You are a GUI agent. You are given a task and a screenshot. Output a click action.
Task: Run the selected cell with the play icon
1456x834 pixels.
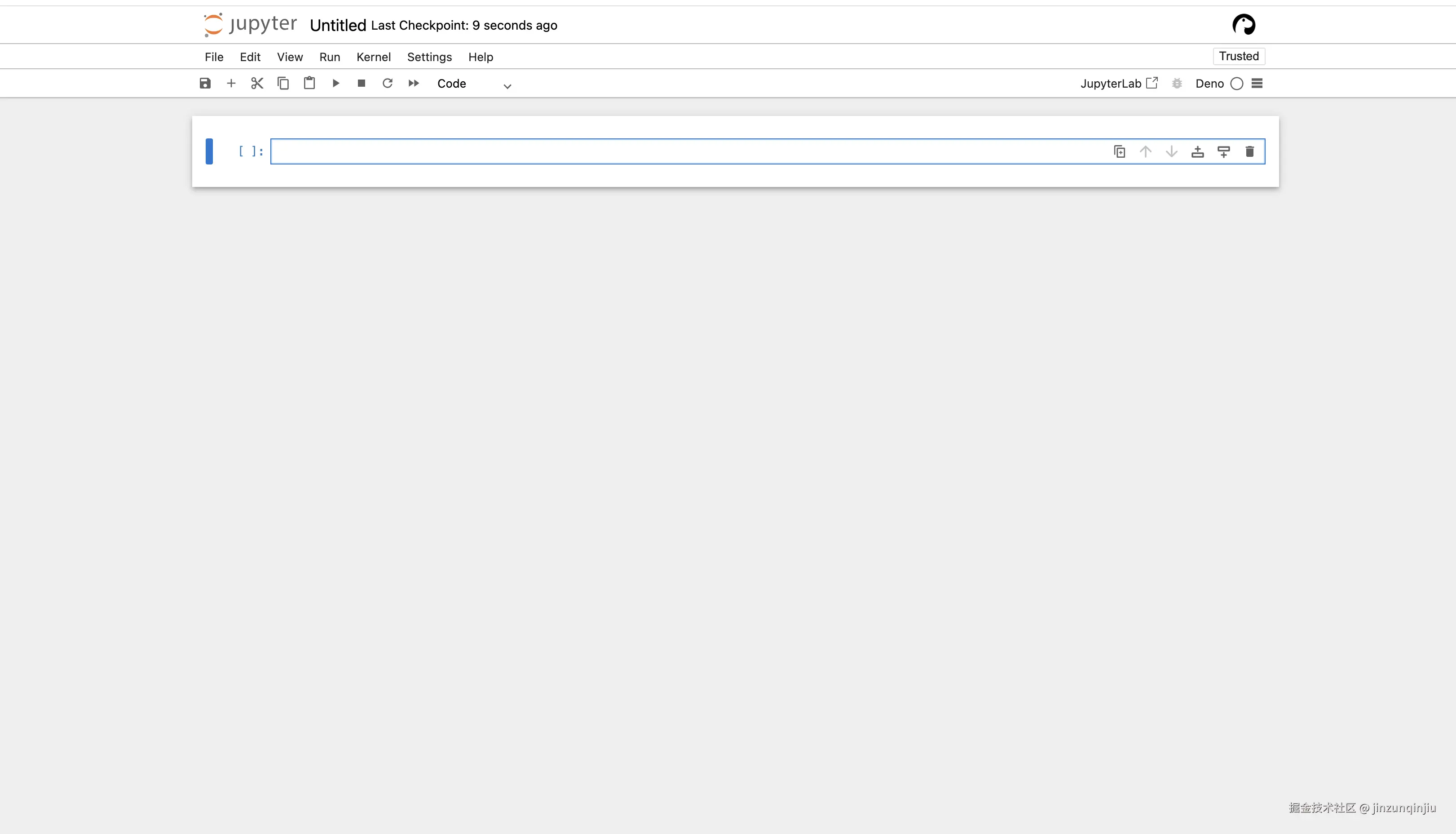pos(336,84)
